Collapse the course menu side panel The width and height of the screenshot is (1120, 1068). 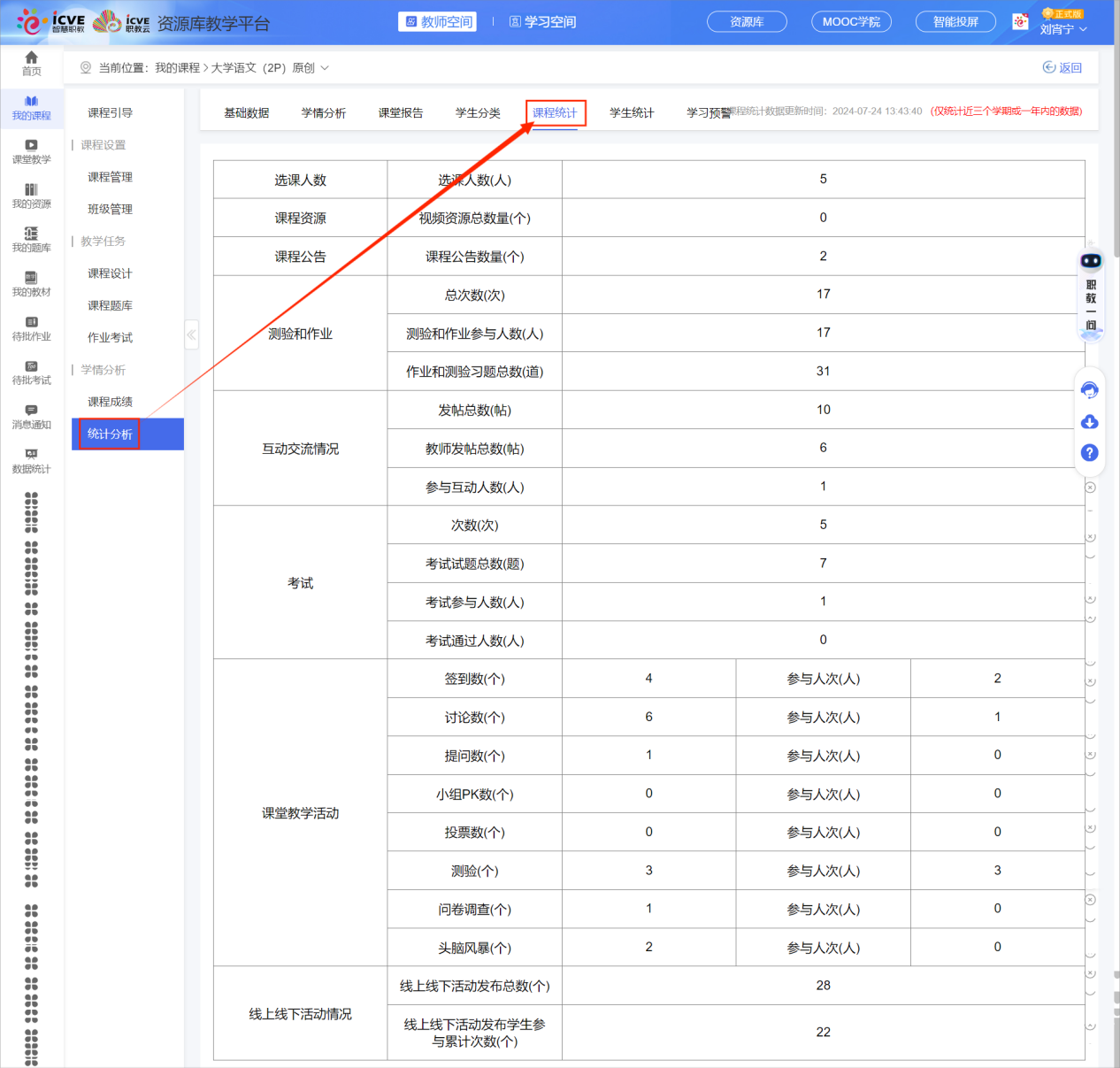(191, 334)
